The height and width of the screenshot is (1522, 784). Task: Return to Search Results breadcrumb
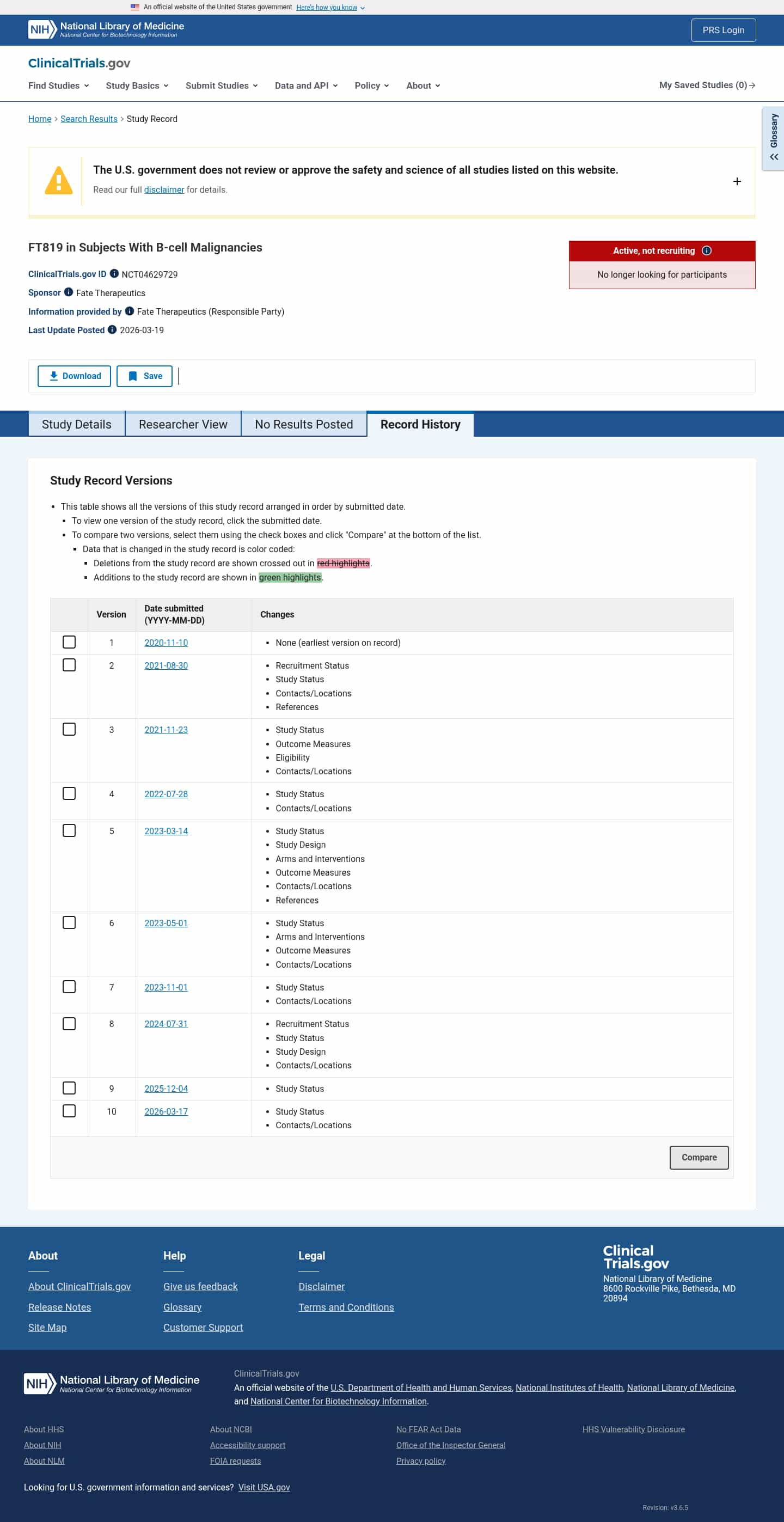coord(89,119)
